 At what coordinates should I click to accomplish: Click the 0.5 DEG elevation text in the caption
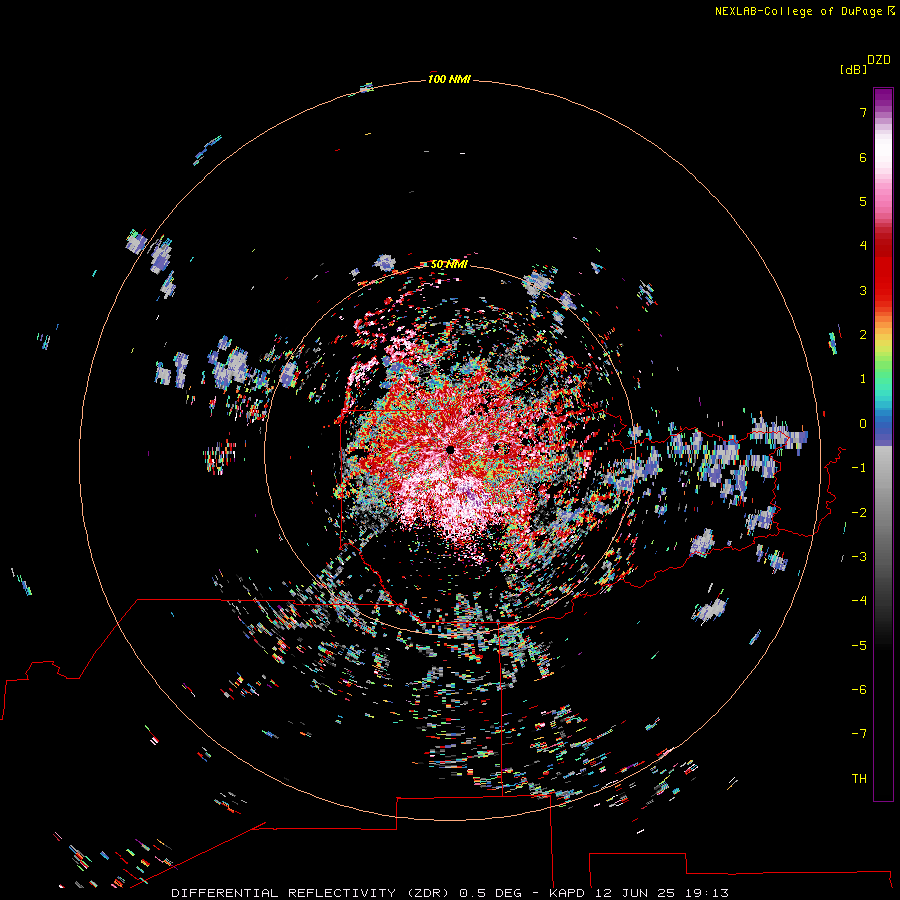pos(491,893)
